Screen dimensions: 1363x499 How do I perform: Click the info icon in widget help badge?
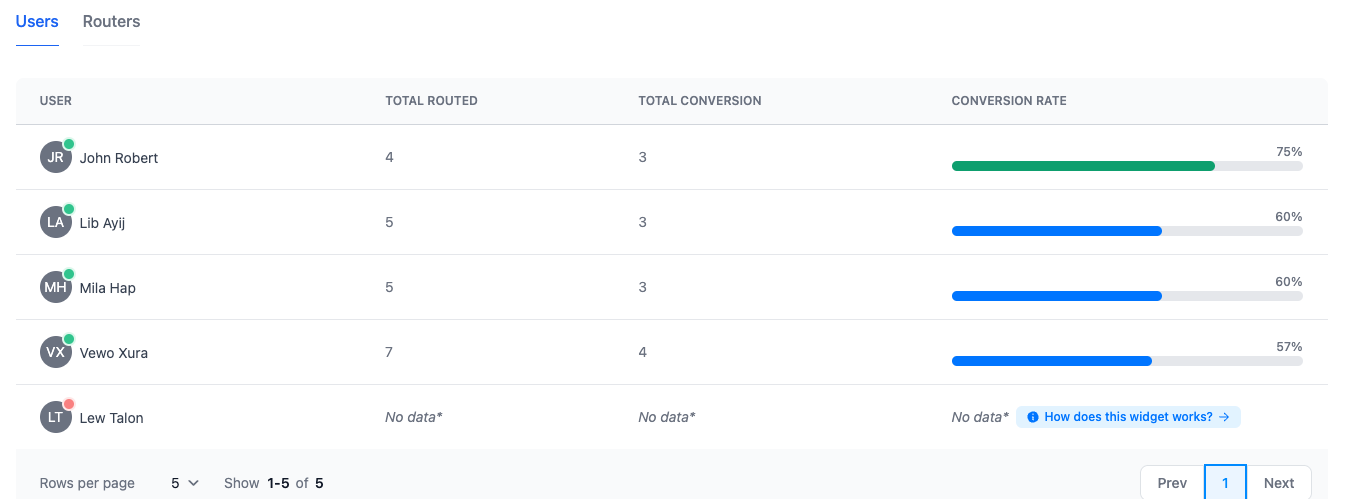1033,417
